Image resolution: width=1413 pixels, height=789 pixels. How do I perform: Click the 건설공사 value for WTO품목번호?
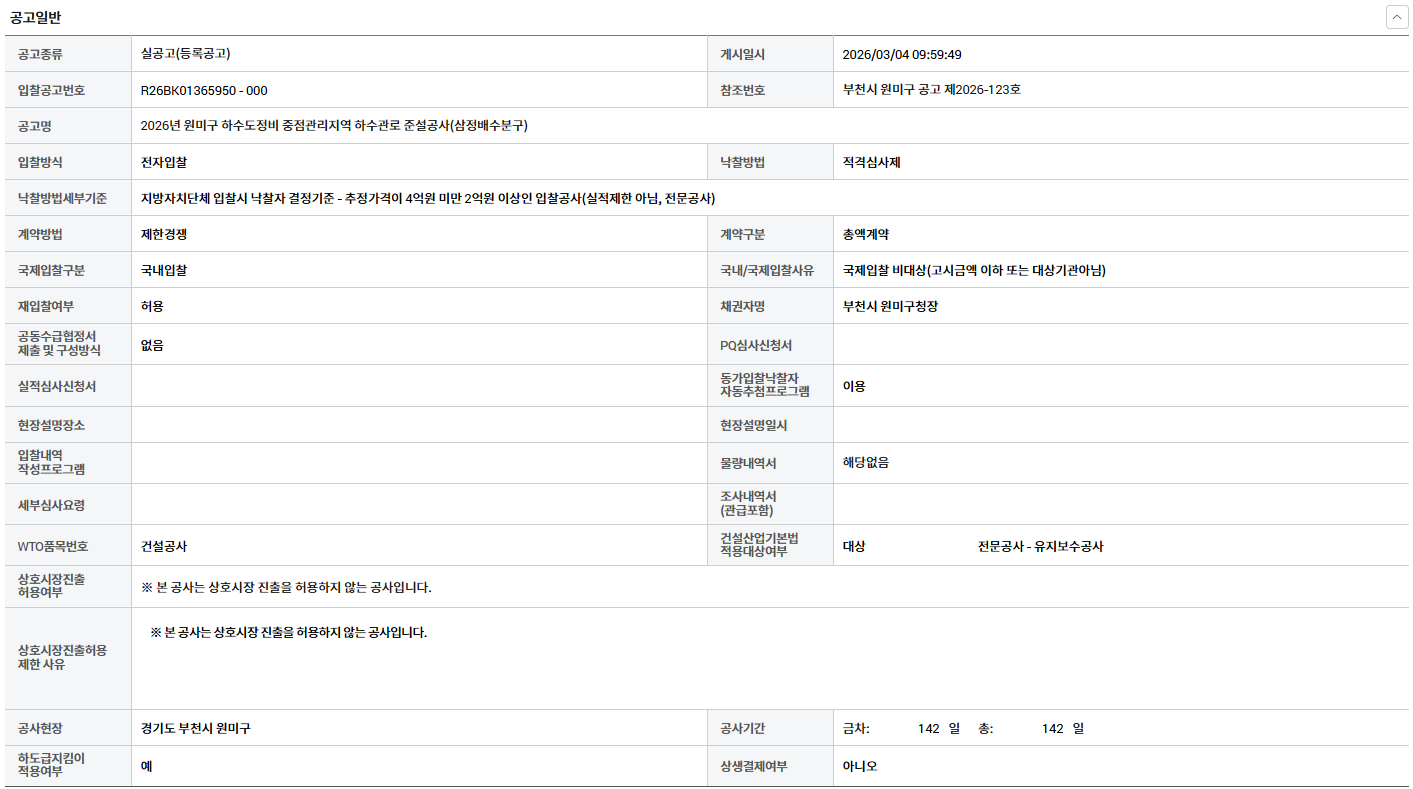(164, 546)
